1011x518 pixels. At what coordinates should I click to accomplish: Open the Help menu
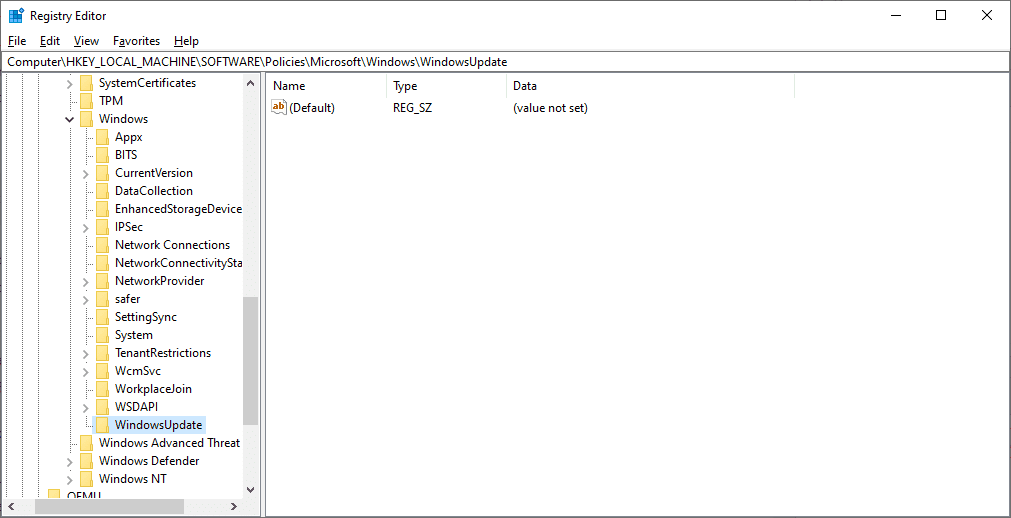pos(186,41)
